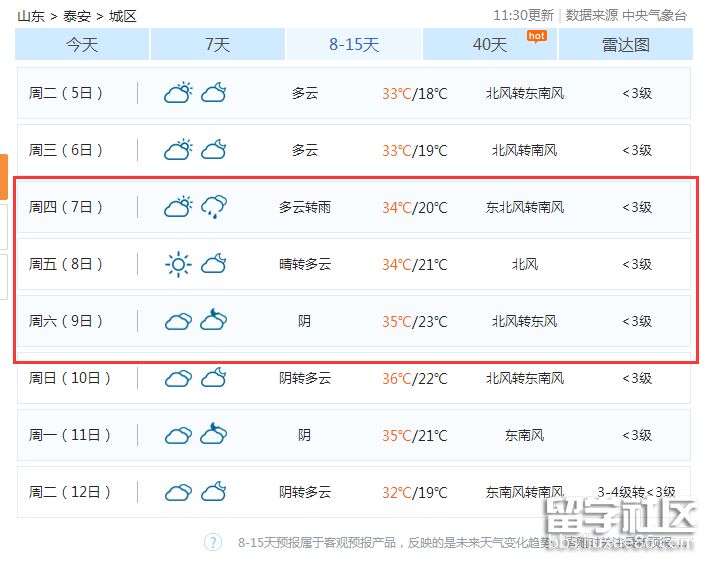The width and height of the screenshot is (711, 564).
Task: Switch to the 7天 forecast tab
Action: click(218, 44)
